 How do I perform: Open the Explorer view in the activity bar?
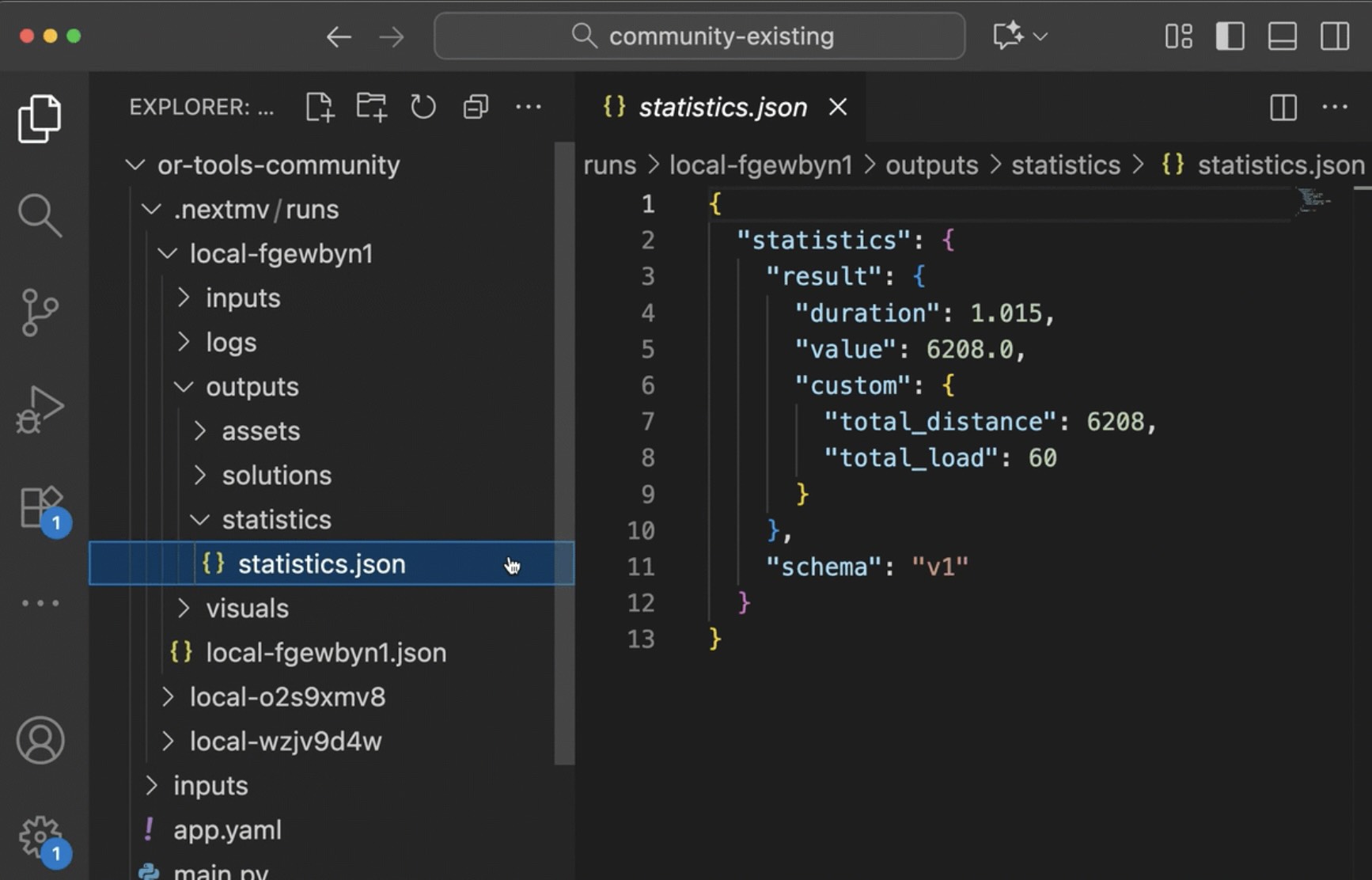[40, 119]
